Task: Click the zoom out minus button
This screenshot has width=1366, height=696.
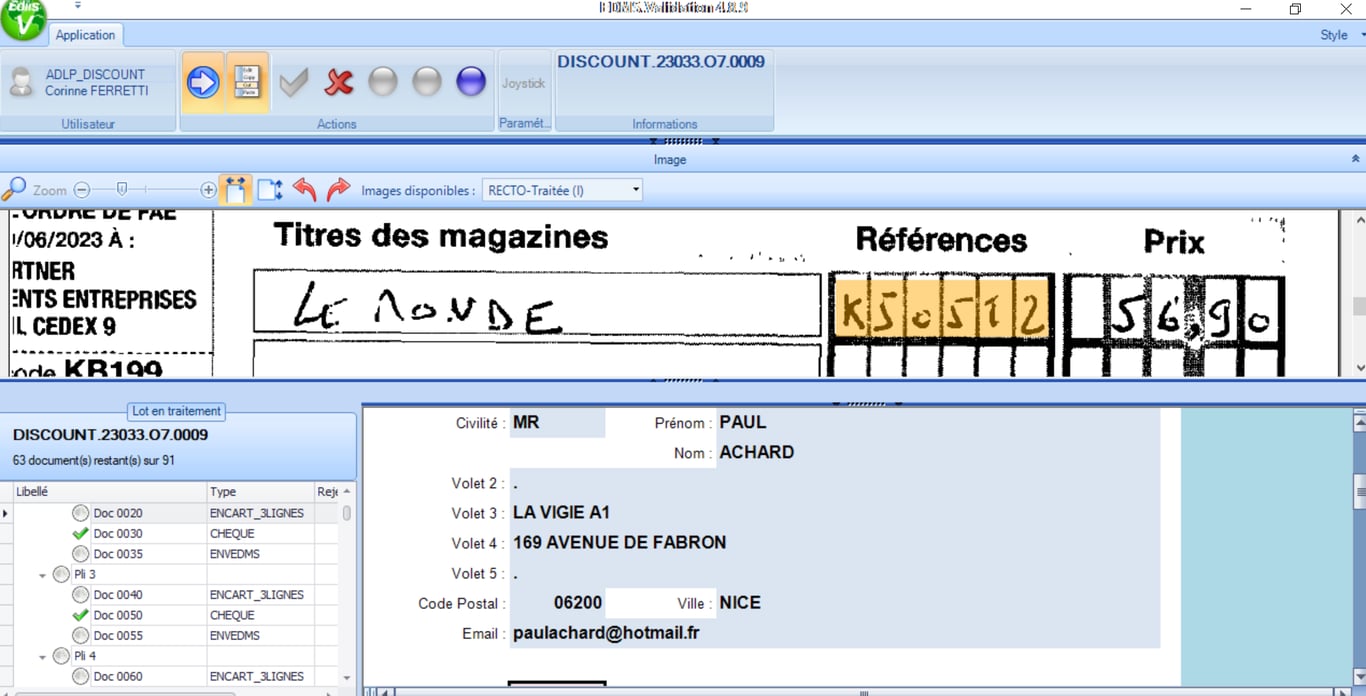Action: 82,190
